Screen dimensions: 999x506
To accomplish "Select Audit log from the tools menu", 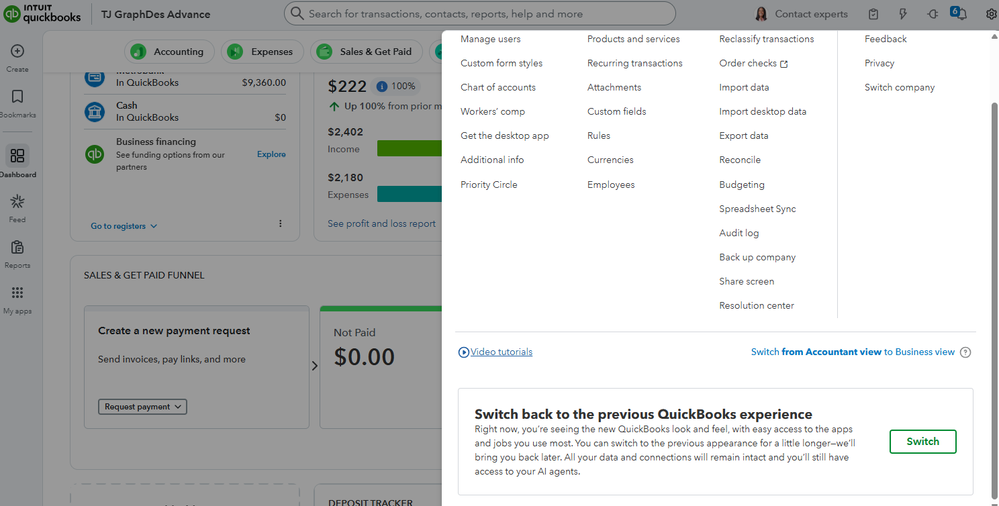I will 738,233.
